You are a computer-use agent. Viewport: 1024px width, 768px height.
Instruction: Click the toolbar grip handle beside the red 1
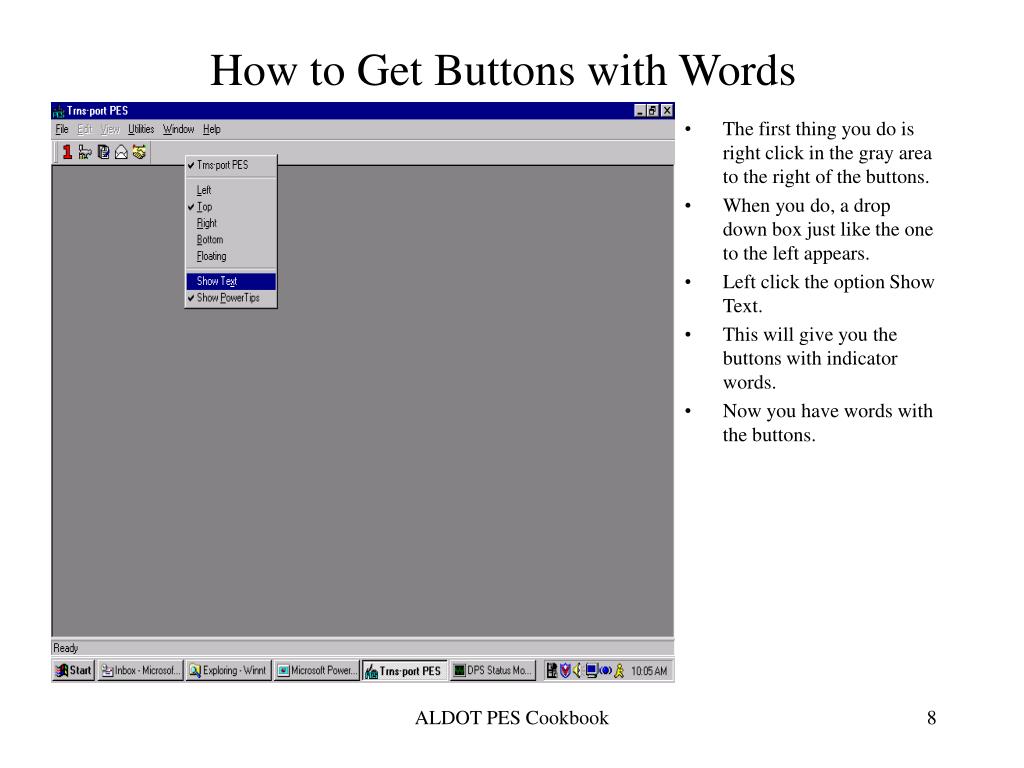click(56, 153)
